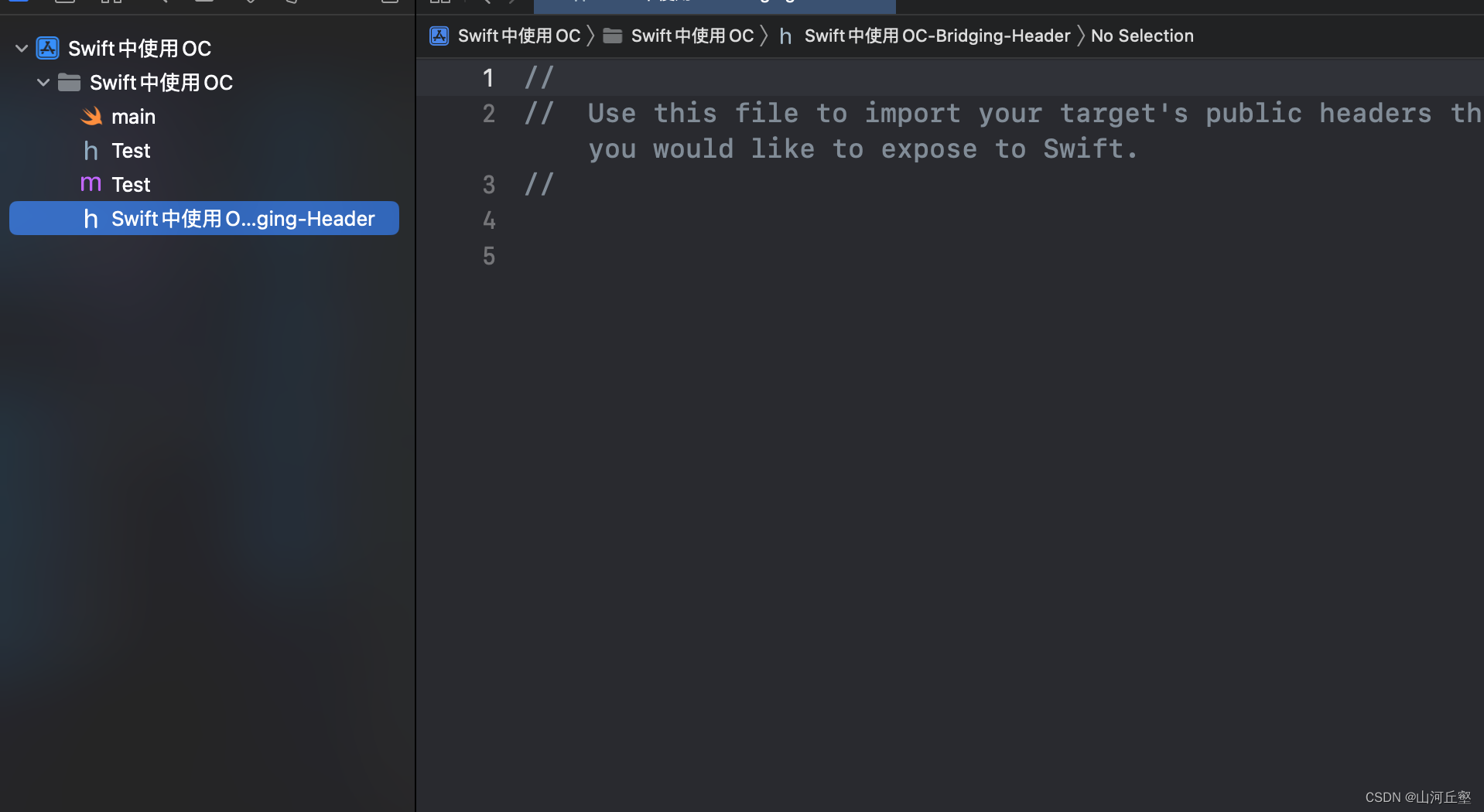This screenshot has height=812, width=1484.
Task: Open the Test header file
Action: (131, 151)
